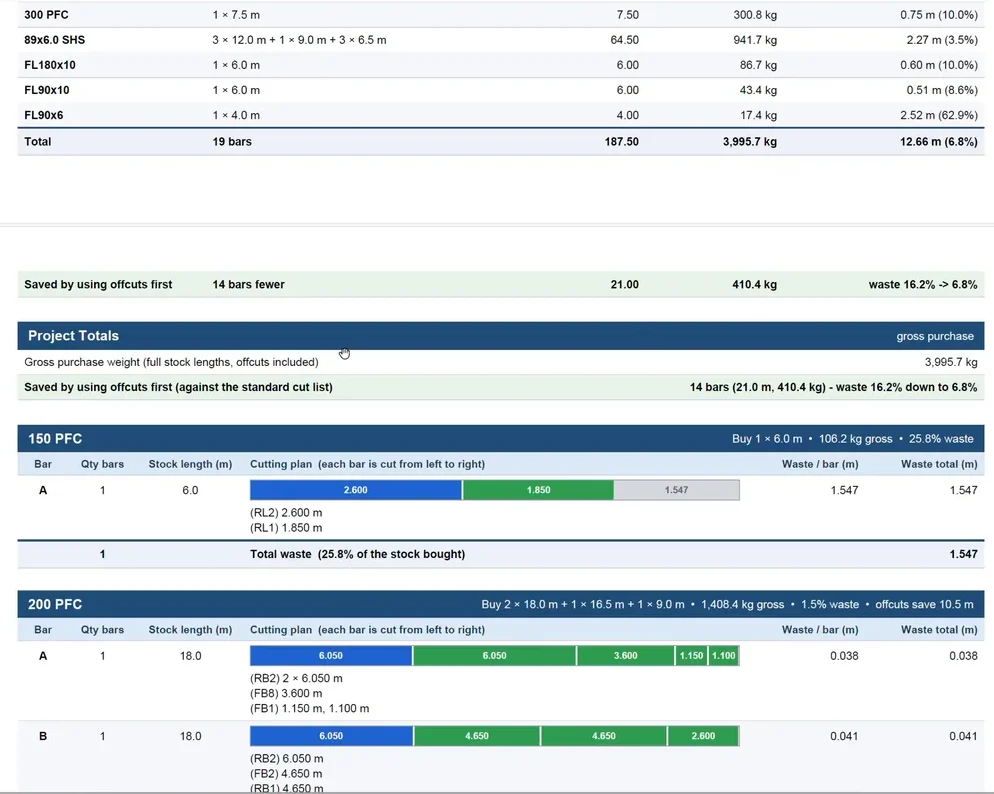The height and width of the screenshot is (794, 994).
Task: Click the 12.66 m (6.8%) total waste
Action: tap(938, 142)
